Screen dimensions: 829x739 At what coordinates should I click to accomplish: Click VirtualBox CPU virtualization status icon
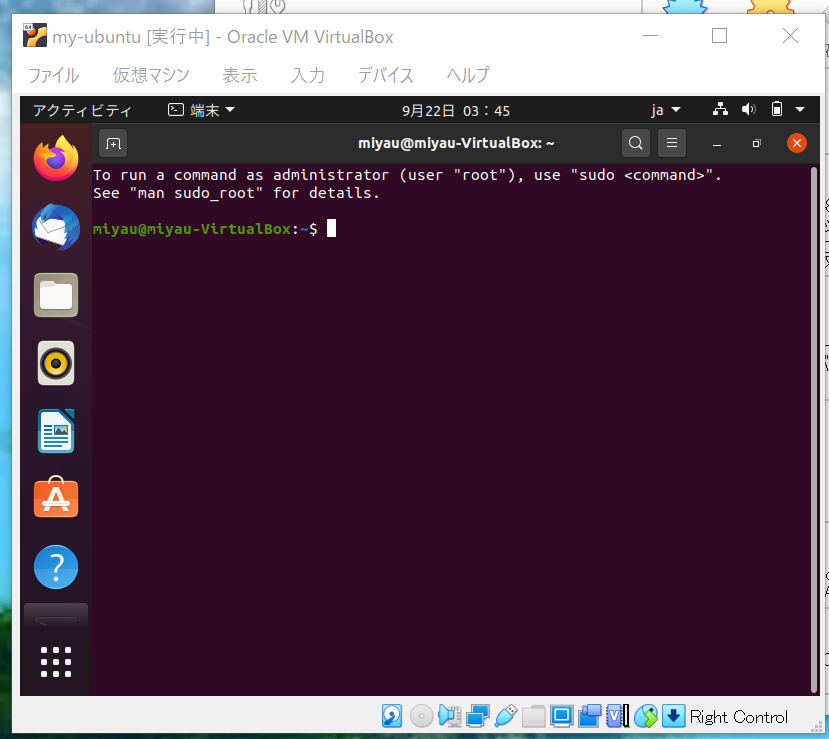[618, 717]
